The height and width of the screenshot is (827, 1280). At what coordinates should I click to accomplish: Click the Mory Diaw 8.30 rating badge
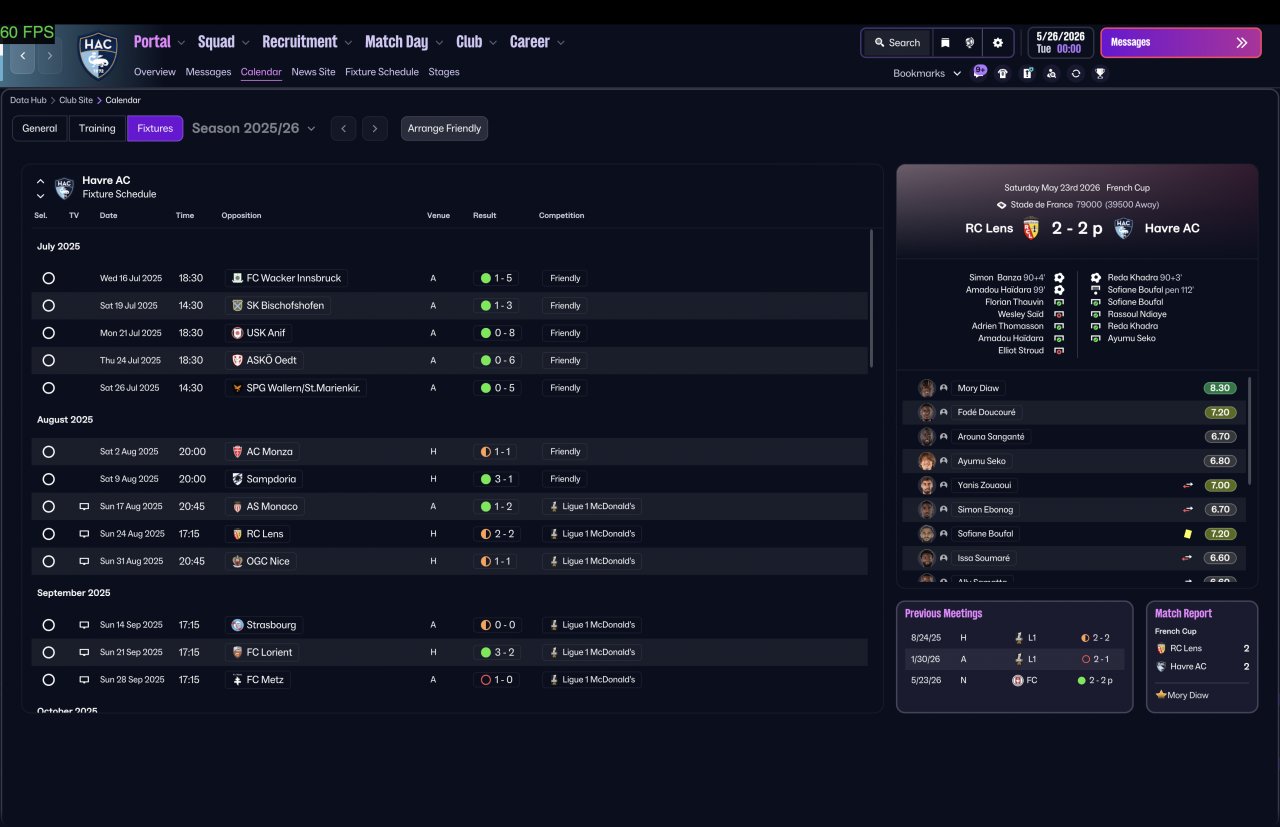[x=1220, y=388]
